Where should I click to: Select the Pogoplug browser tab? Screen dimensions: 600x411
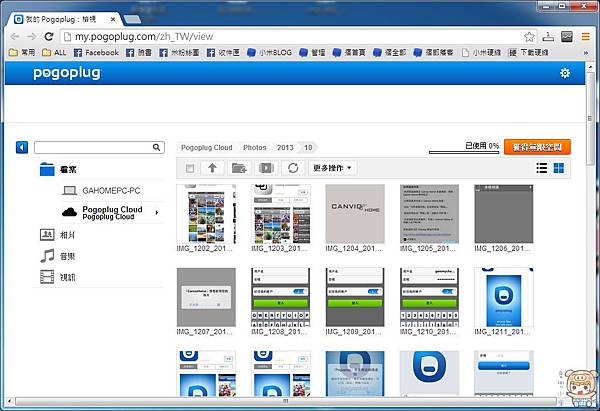coord(63,19)
